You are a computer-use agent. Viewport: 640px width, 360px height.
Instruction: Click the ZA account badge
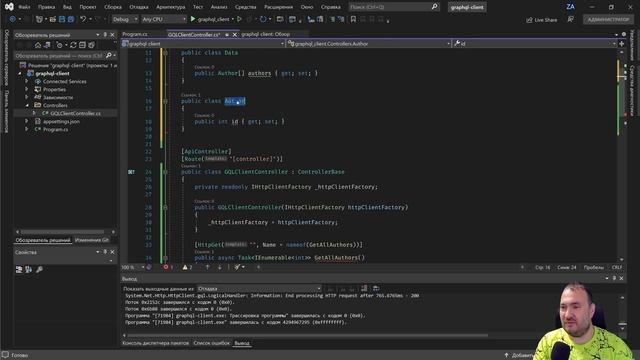pos(570,7)
